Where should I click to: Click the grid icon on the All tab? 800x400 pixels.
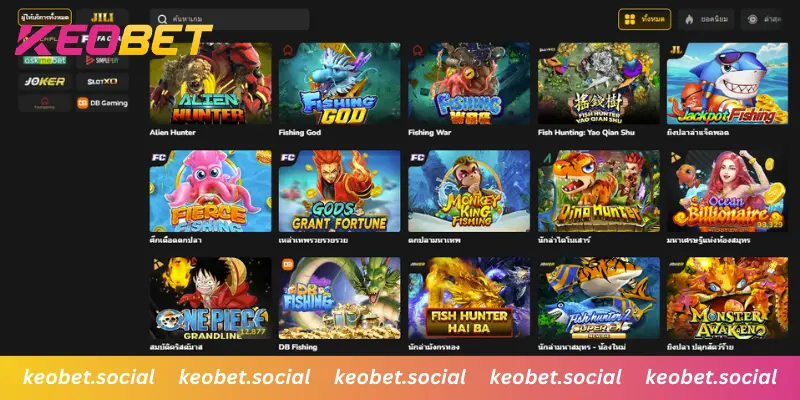tap(630, 19)
